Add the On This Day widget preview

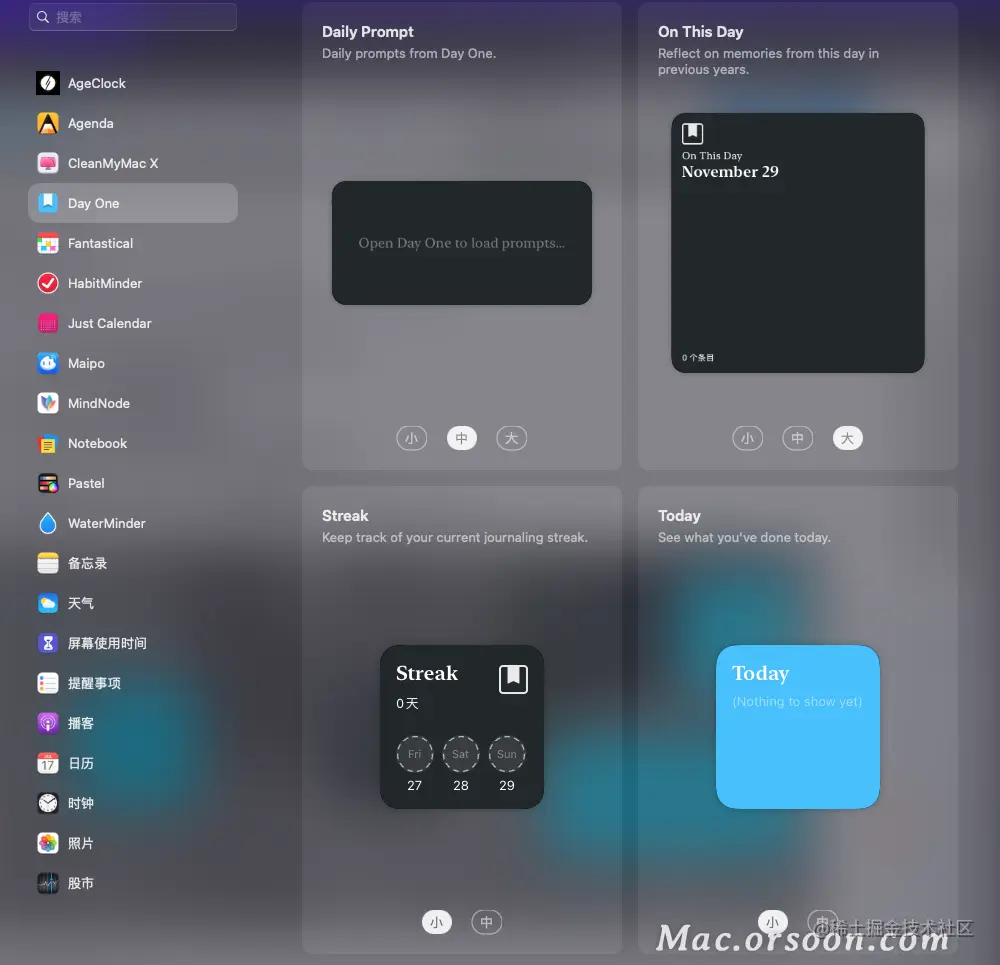tap(798, 243)
